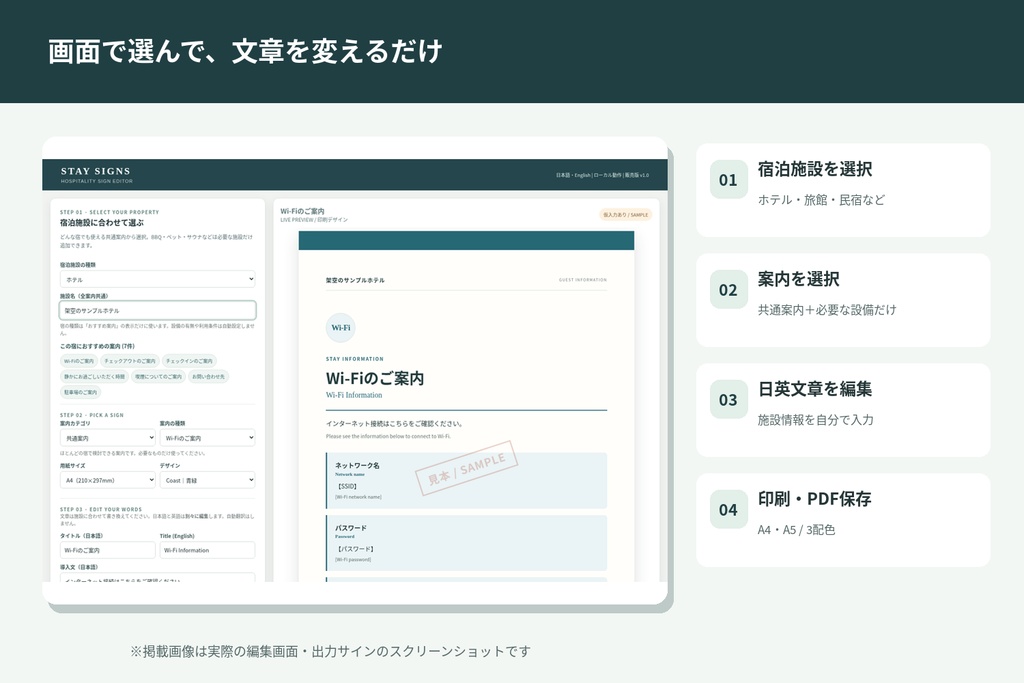The height and width of the screenshot is (683, 1024).
Task: Open the 宿泊施設の種類 dropdown showing ホテル
Action: pos(157,279)
